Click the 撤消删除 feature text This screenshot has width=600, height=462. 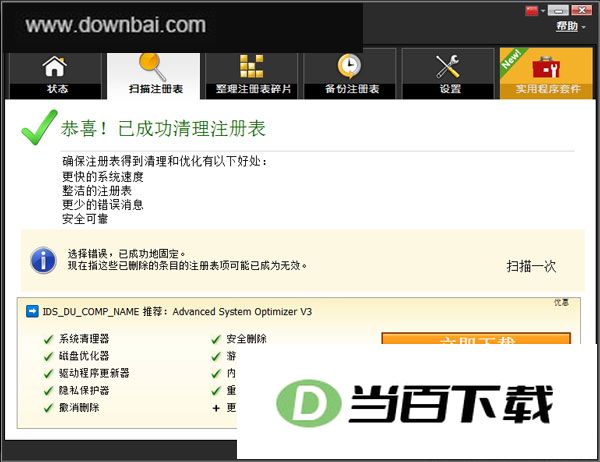click(79, 408)
